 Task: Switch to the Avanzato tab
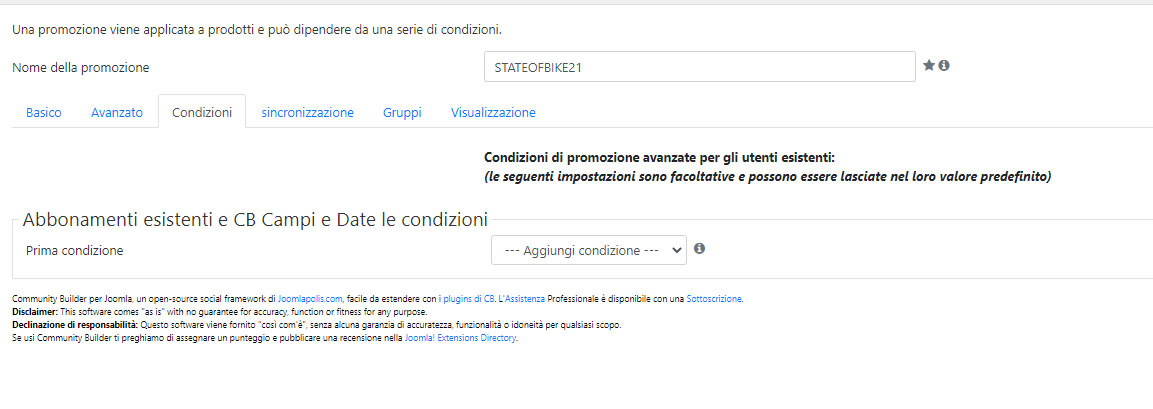click(117, 113)
